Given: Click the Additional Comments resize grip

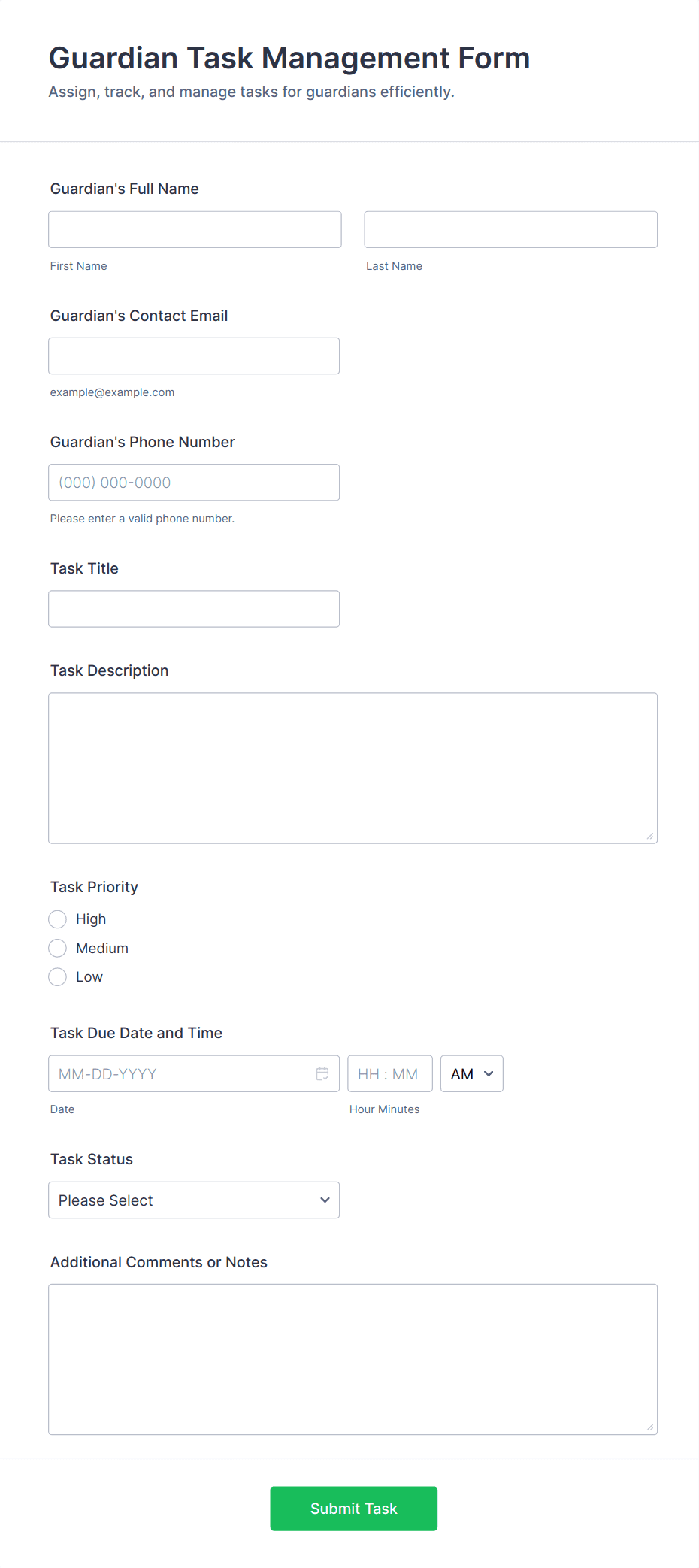Looking at the screenshot, I should [x=650, y=1427].
